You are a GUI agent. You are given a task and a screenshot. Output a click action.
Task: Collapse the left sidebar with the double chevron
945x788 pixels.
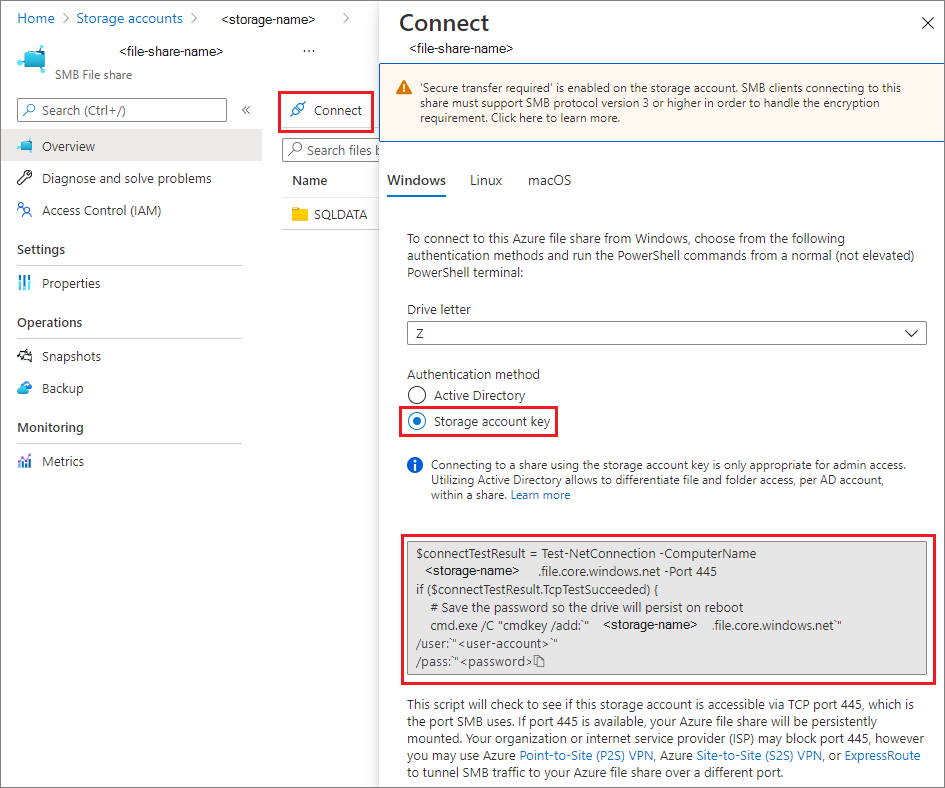pos(246,110)
